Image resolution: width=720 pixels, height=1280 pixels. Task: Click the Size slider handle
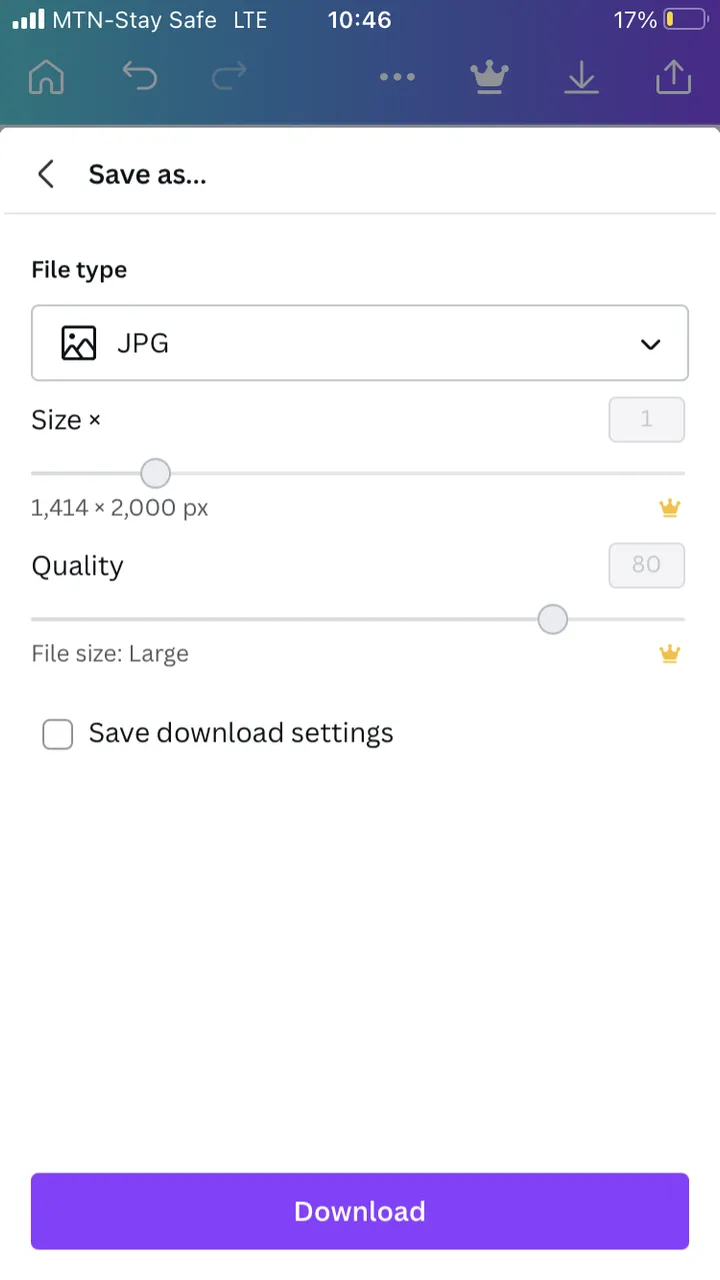coord(155,473)
